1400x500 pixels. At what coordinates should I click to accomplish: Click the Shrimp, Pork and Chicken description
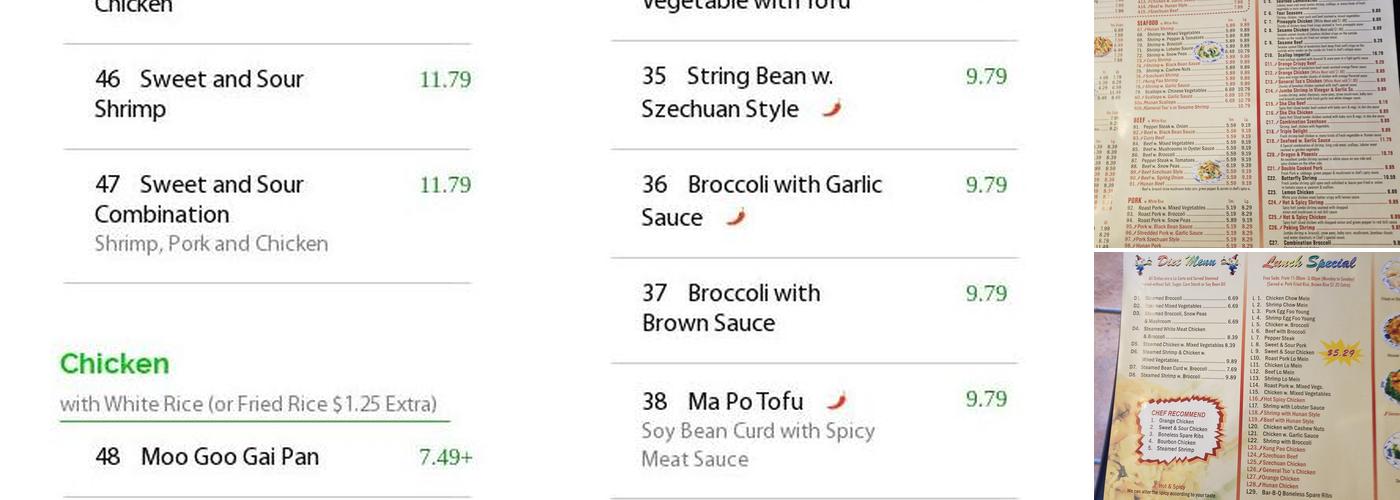tap(211, 244)
